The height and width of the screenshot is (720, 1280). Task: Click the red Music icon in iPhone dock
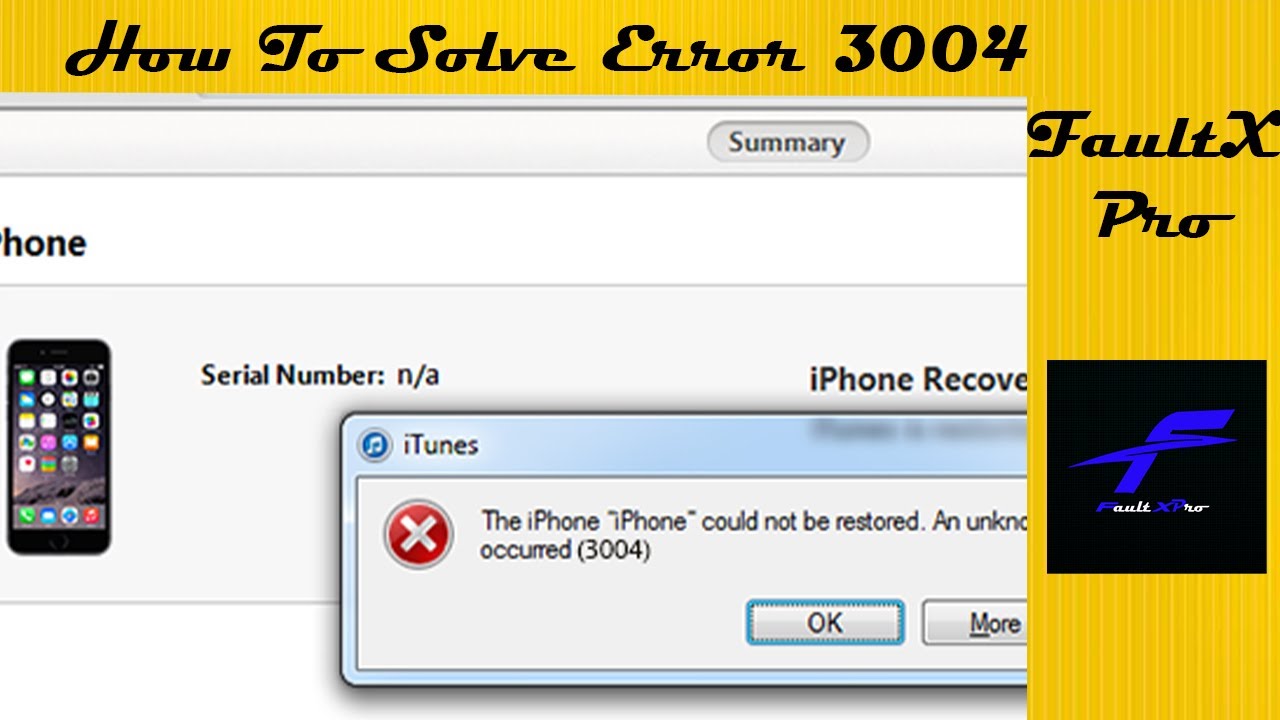click(x=91, y=515)
